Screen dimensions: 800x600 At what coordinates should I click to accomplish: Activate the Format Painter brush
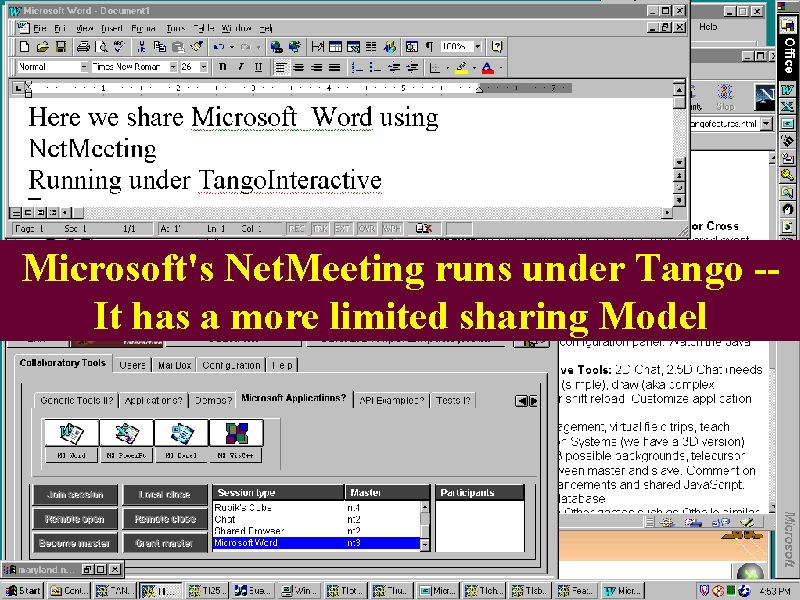(196, 47)
